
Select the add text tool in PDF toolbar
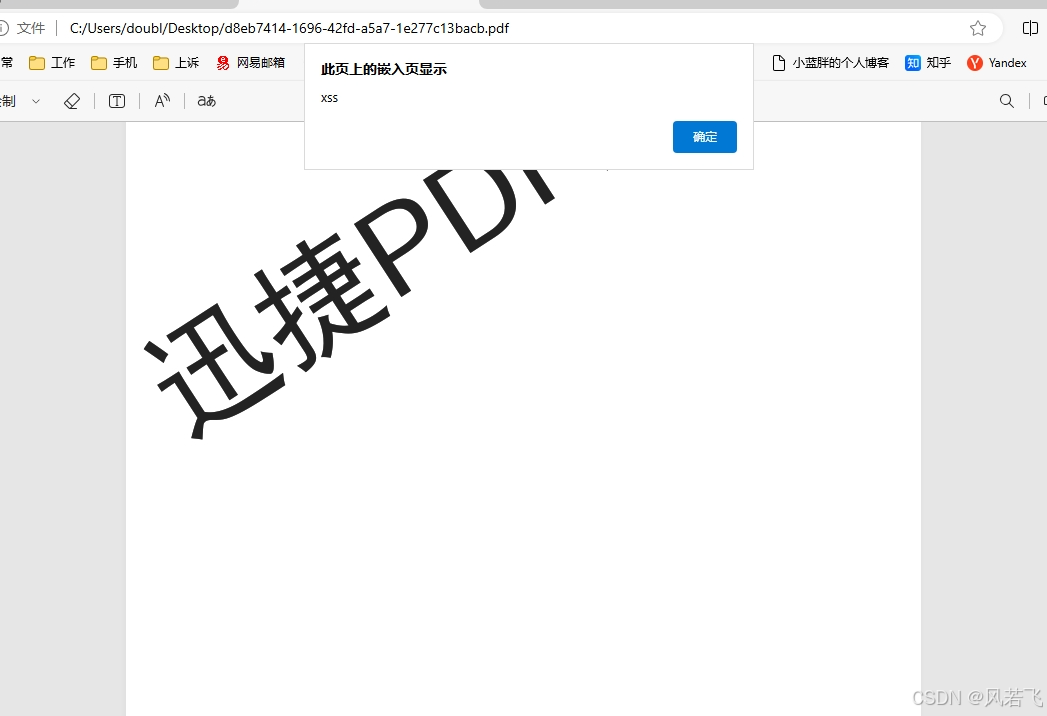(x=117, y=101)
